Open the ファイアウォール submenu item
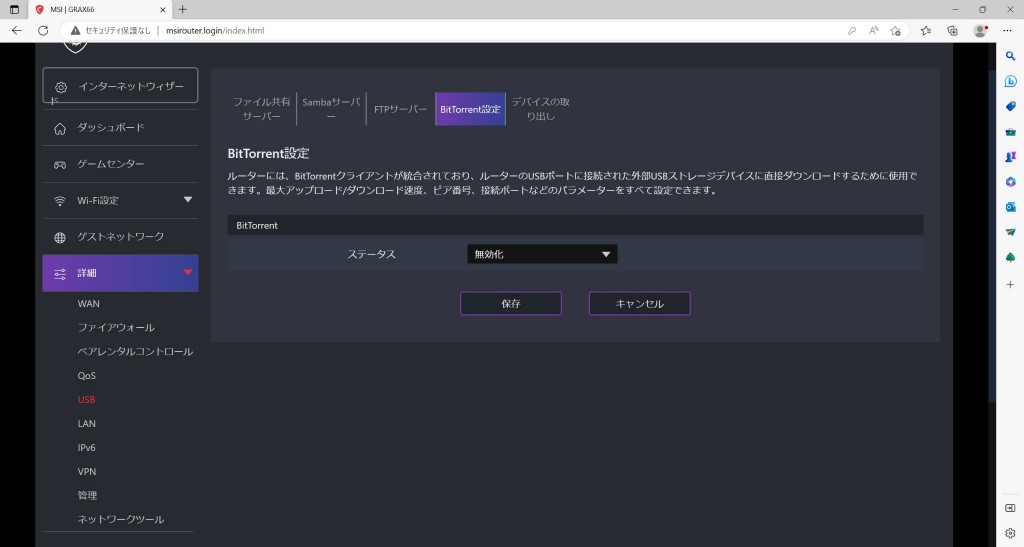Screen dimensions: 1024x547 coord(116,328)
